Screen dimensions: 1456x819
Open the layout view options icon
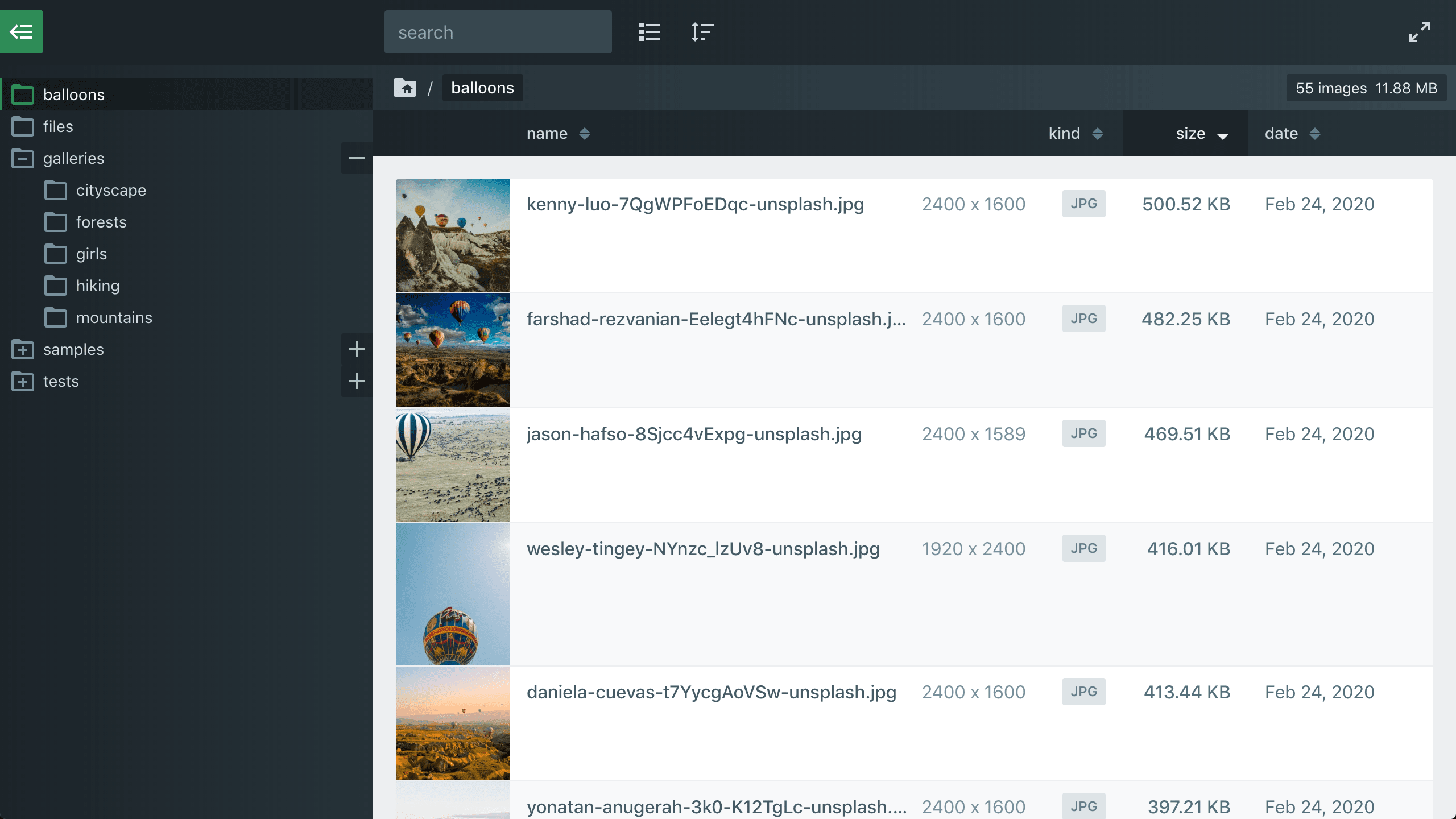click(x=649, y=32)
